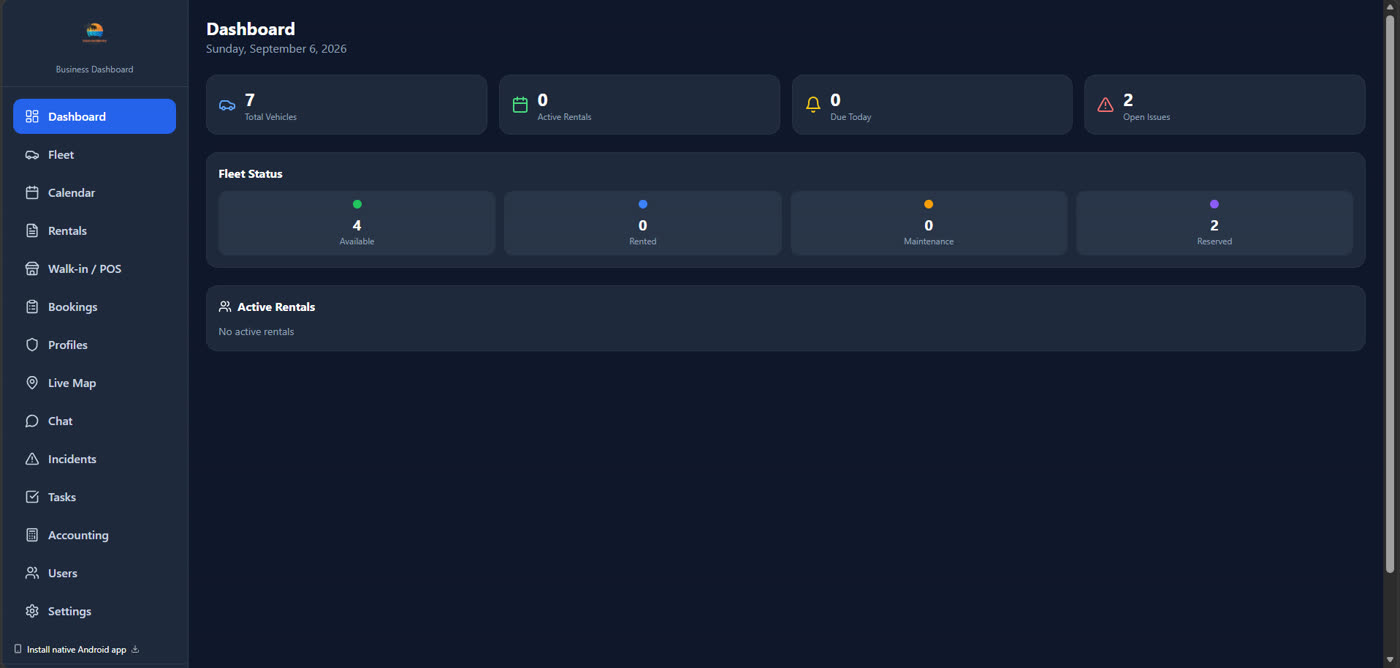Click the Maintenance fleet status label
Screen dimensions: 1400x668
[929, 241]
